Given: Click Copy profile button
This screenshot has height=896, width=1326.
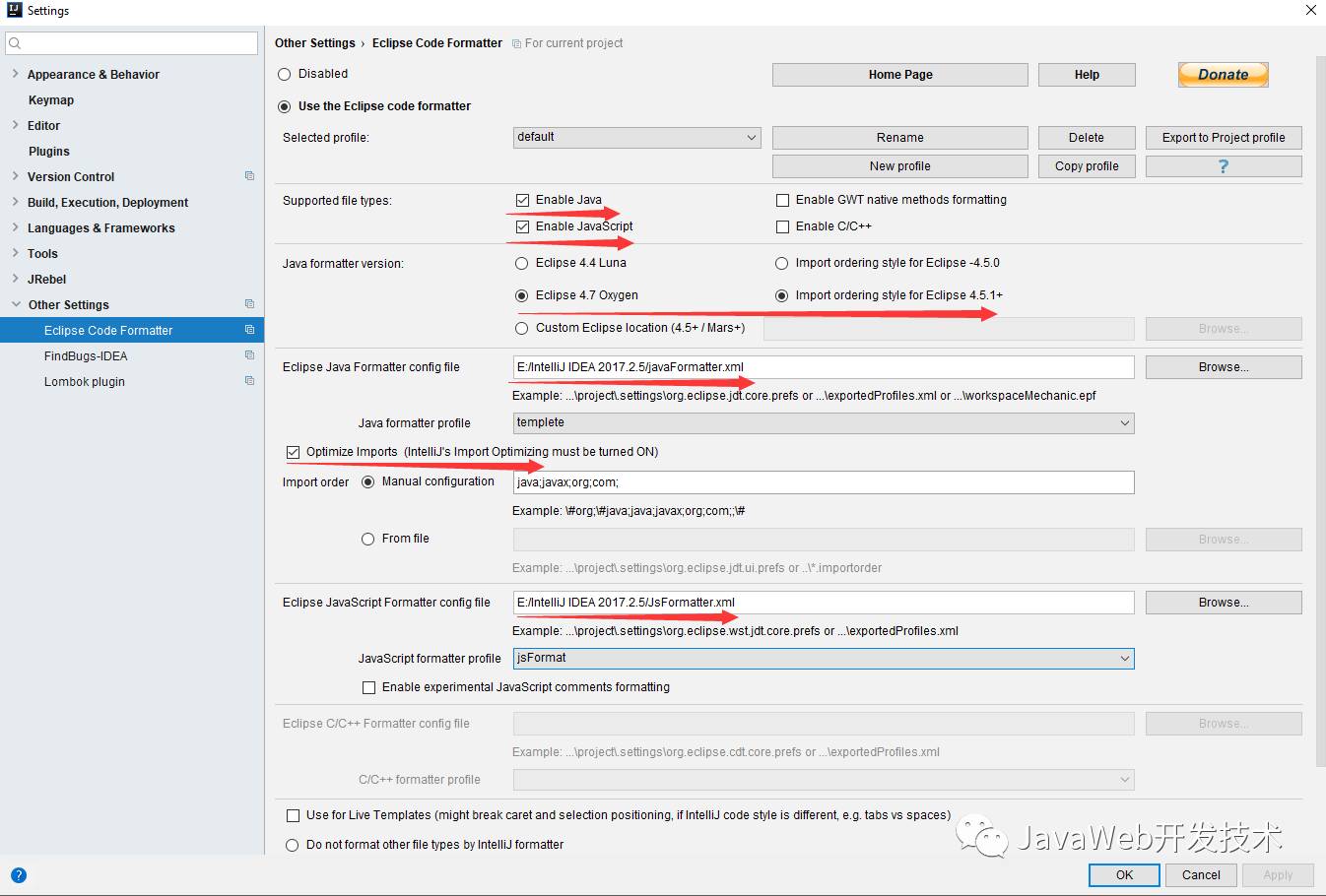Looking at the screenshot, I should point(1087,166).
